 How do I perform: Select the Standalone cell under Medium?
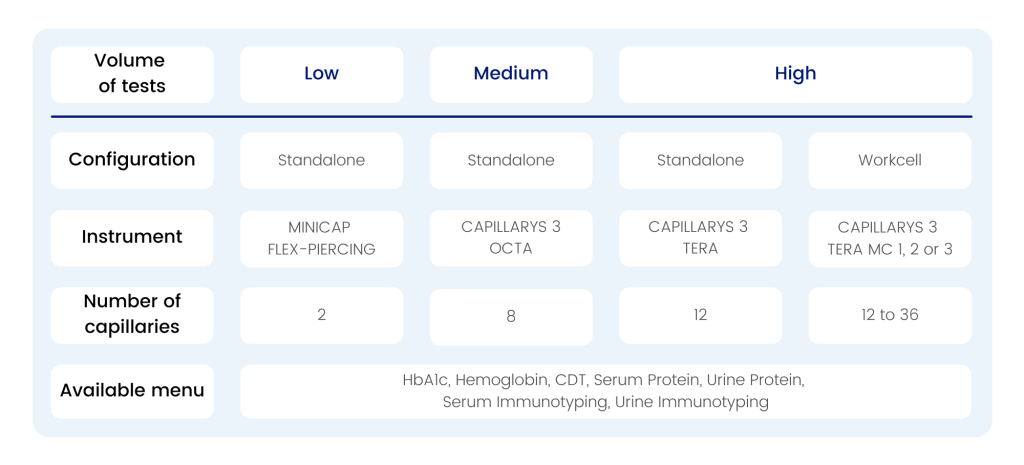coord(511,160)
